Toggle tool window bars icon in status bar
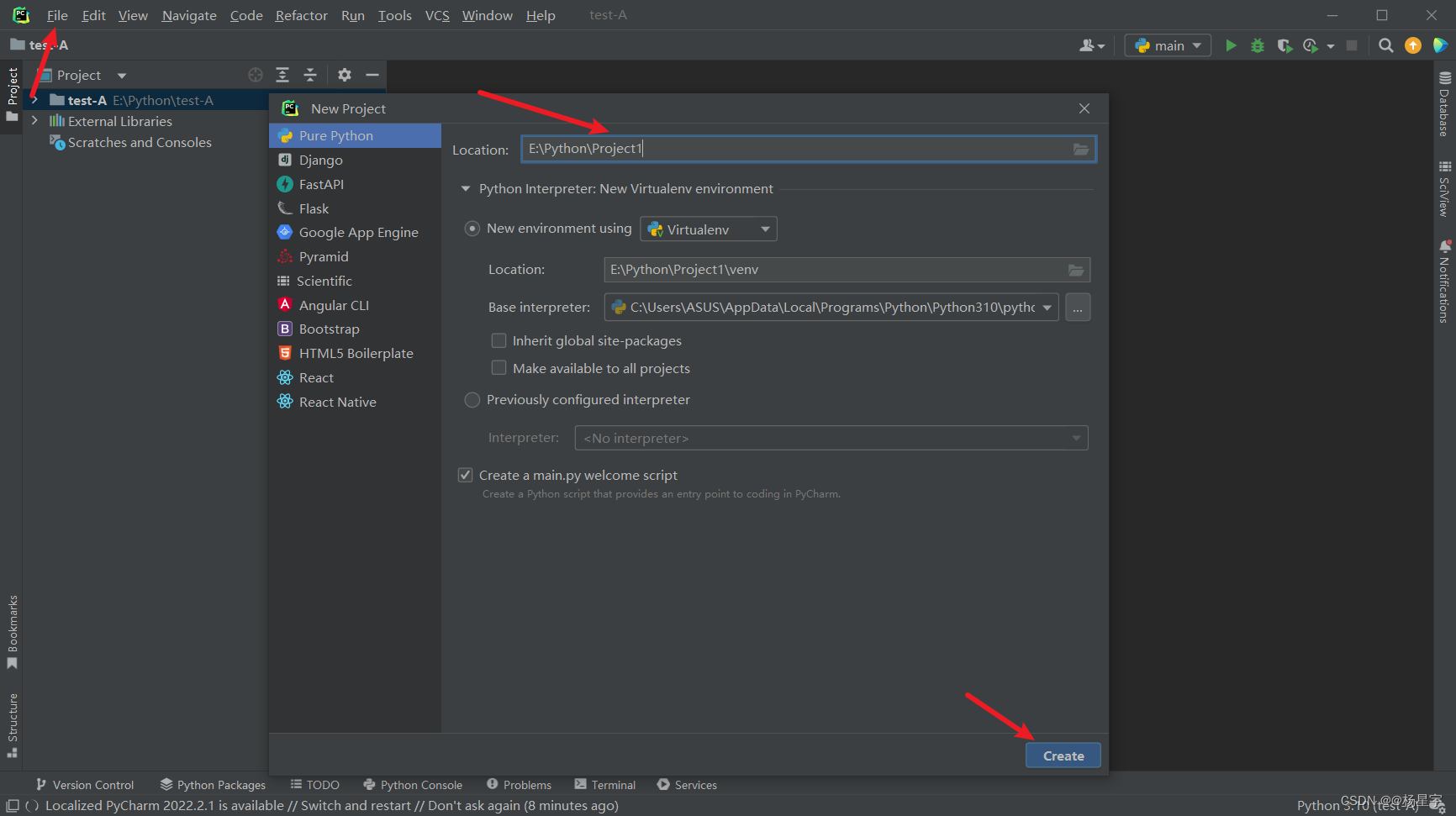The image size is (1456, 816). coord(13,805)
